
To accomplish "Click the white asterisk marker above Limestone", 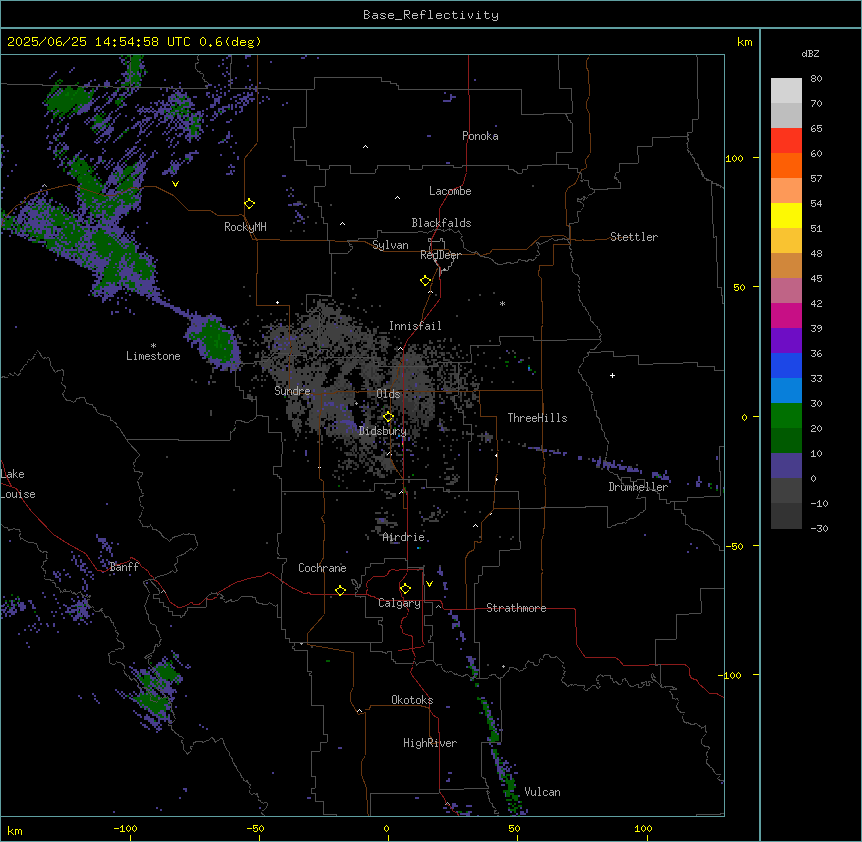I will click(153, 346).
